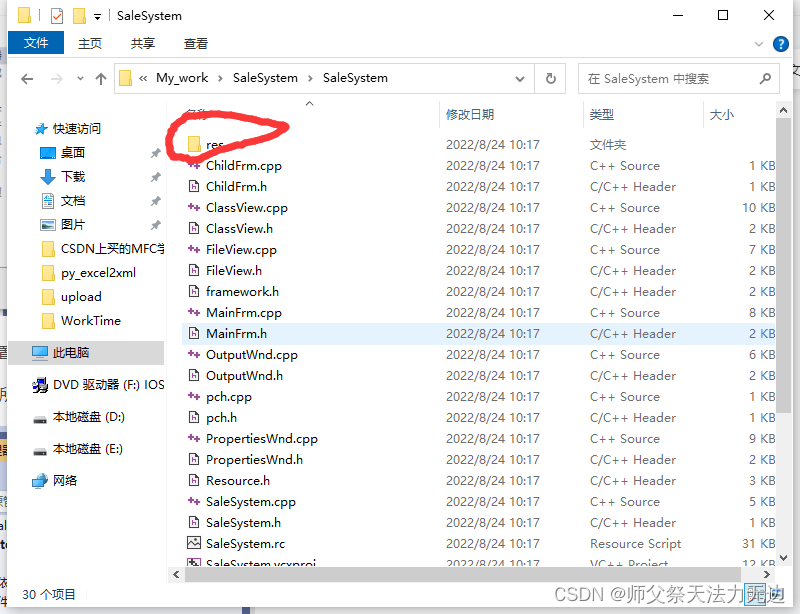Open the address bar breadcrumb dropdown arrow
800x614 pixels.
[x=520, y=78]
